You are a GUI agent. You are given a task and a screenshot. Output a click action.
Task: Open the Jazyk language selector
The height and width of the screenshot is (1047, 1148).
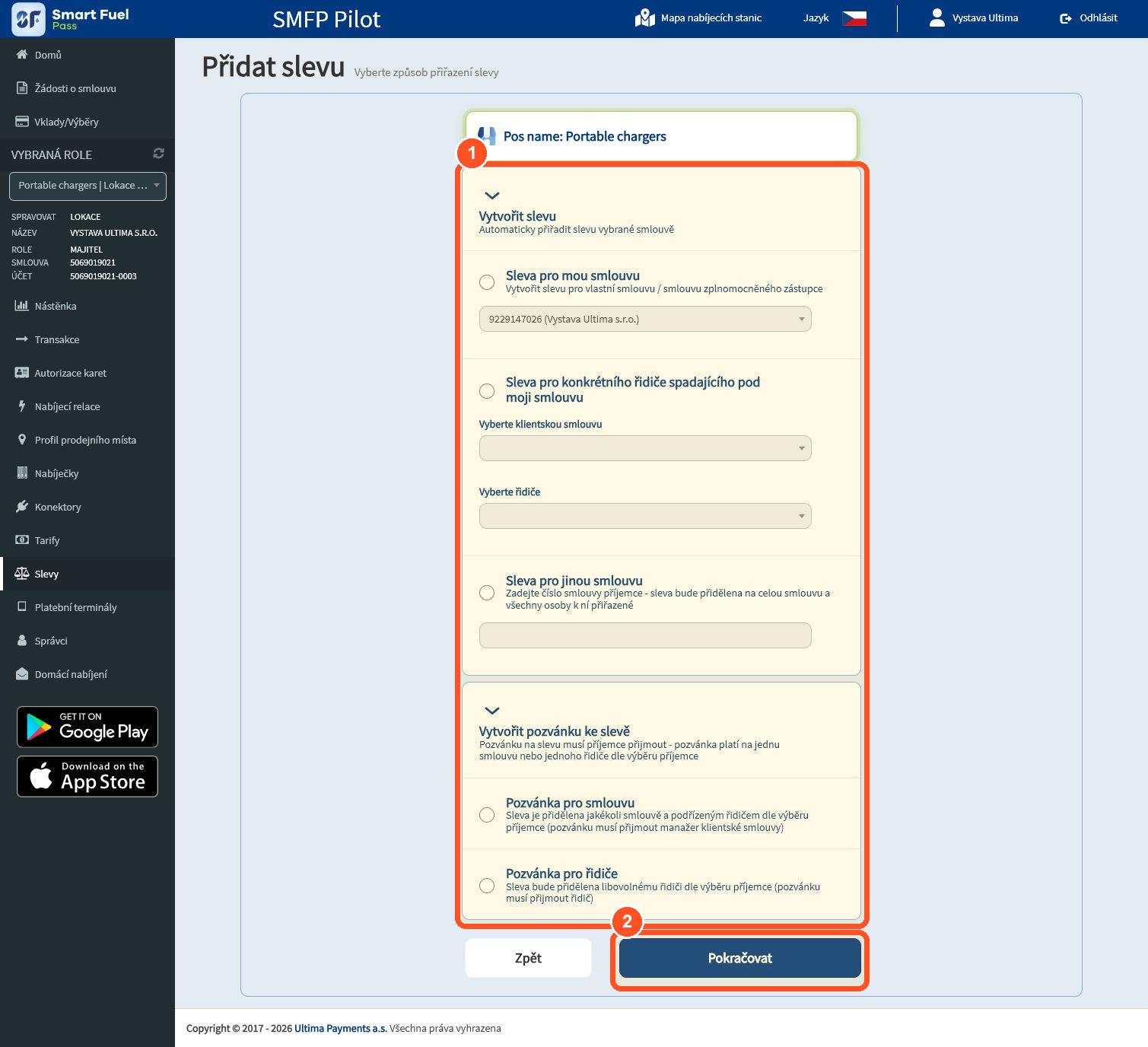click(x=835, y=18)
